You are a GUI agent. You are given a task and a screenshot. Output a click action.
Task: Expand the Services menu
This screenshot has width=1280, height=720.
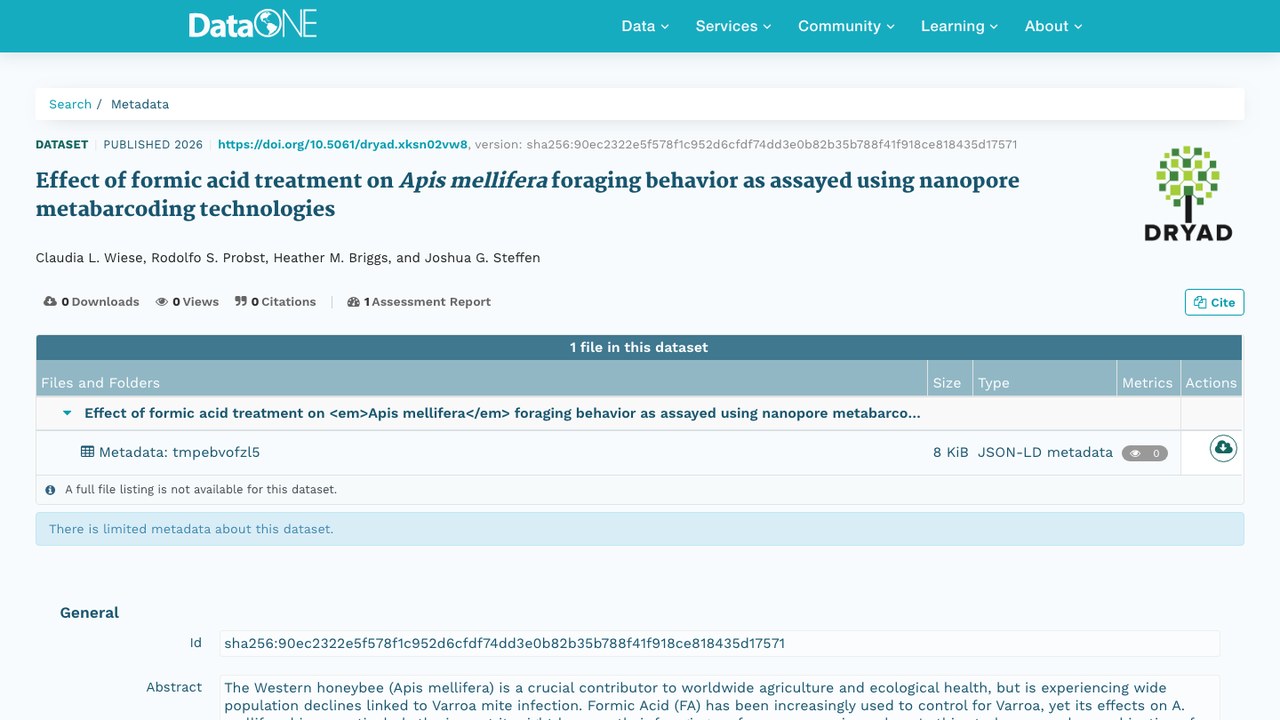tap(733, 26)
